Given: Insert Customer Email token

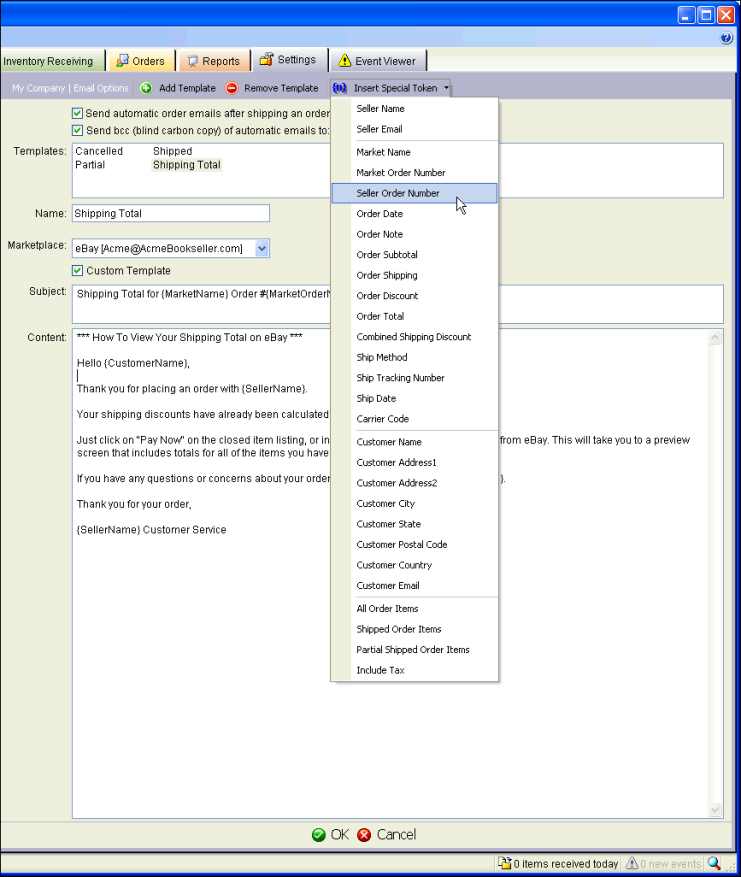Looking at the screenshot, I should tap(414, 586).
